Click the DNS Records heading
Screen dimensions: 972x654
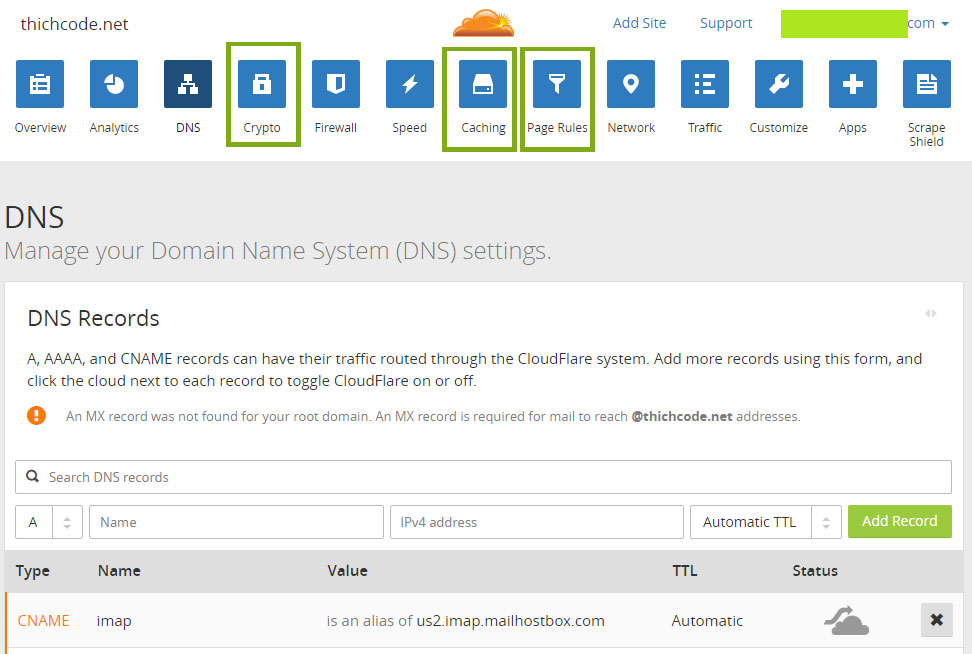point(94,318)
